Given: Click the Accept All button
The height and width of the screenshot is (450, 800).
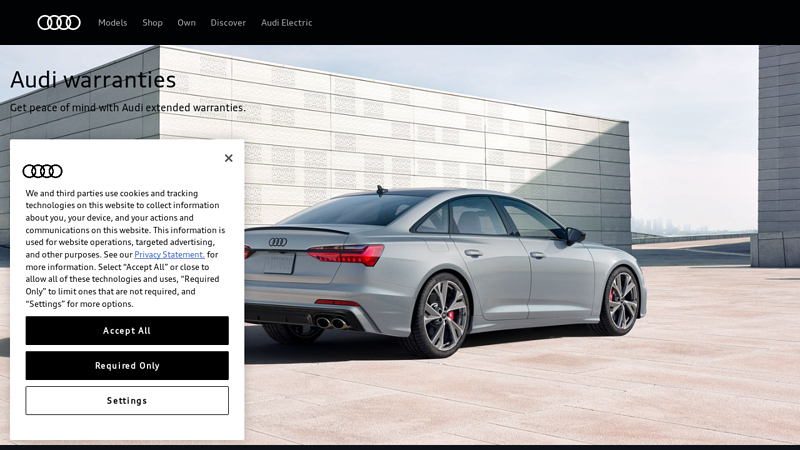Looking at the screenshot, I should click(127, 331).
